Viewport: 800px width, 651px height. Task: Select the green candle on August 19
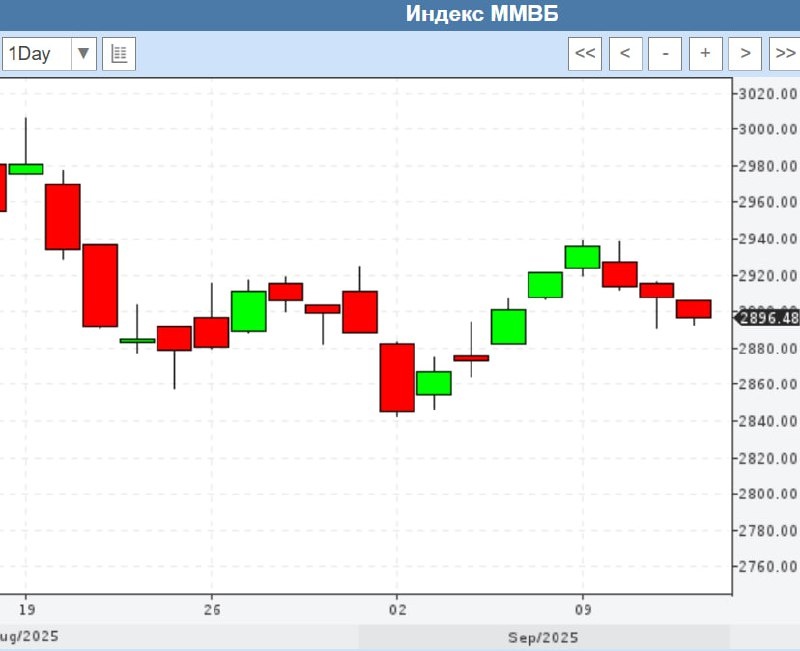26,169
